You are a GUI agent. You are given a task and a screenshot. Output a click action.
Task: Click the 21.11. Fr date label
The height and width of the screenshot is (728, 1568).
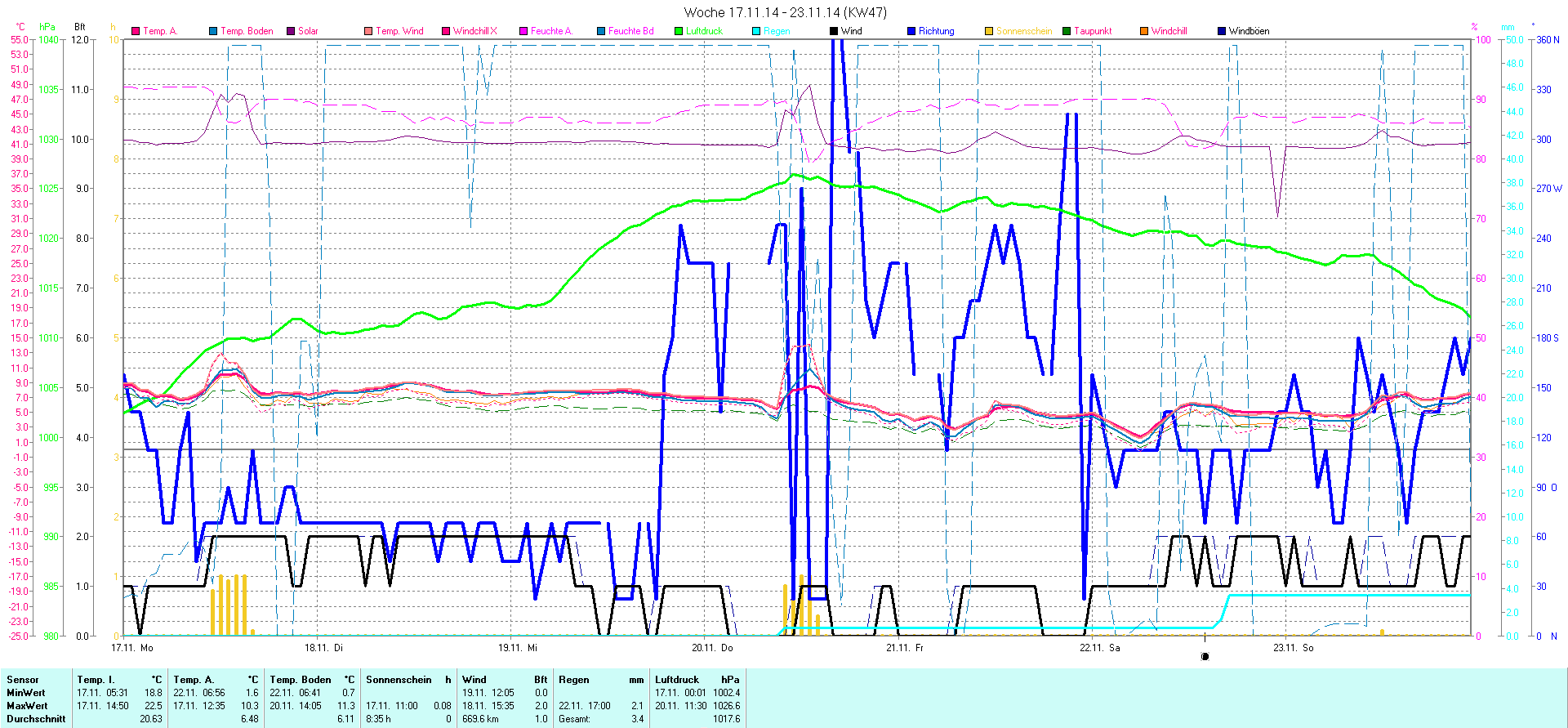[x=905, y=648]
